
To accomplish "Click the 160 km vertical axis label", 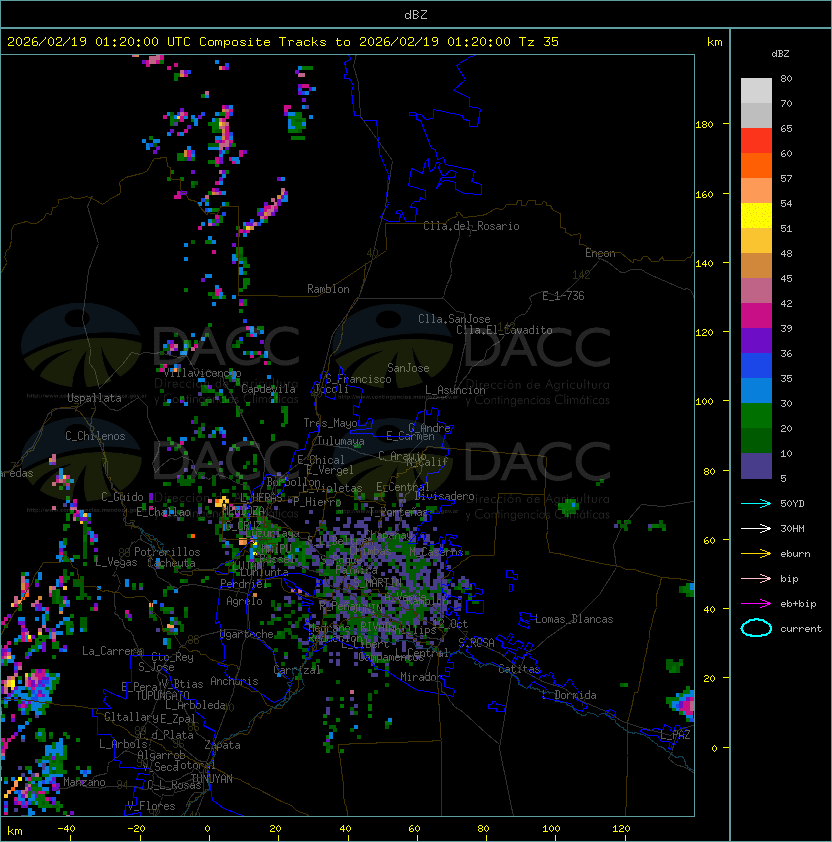I will pos(704,194).
